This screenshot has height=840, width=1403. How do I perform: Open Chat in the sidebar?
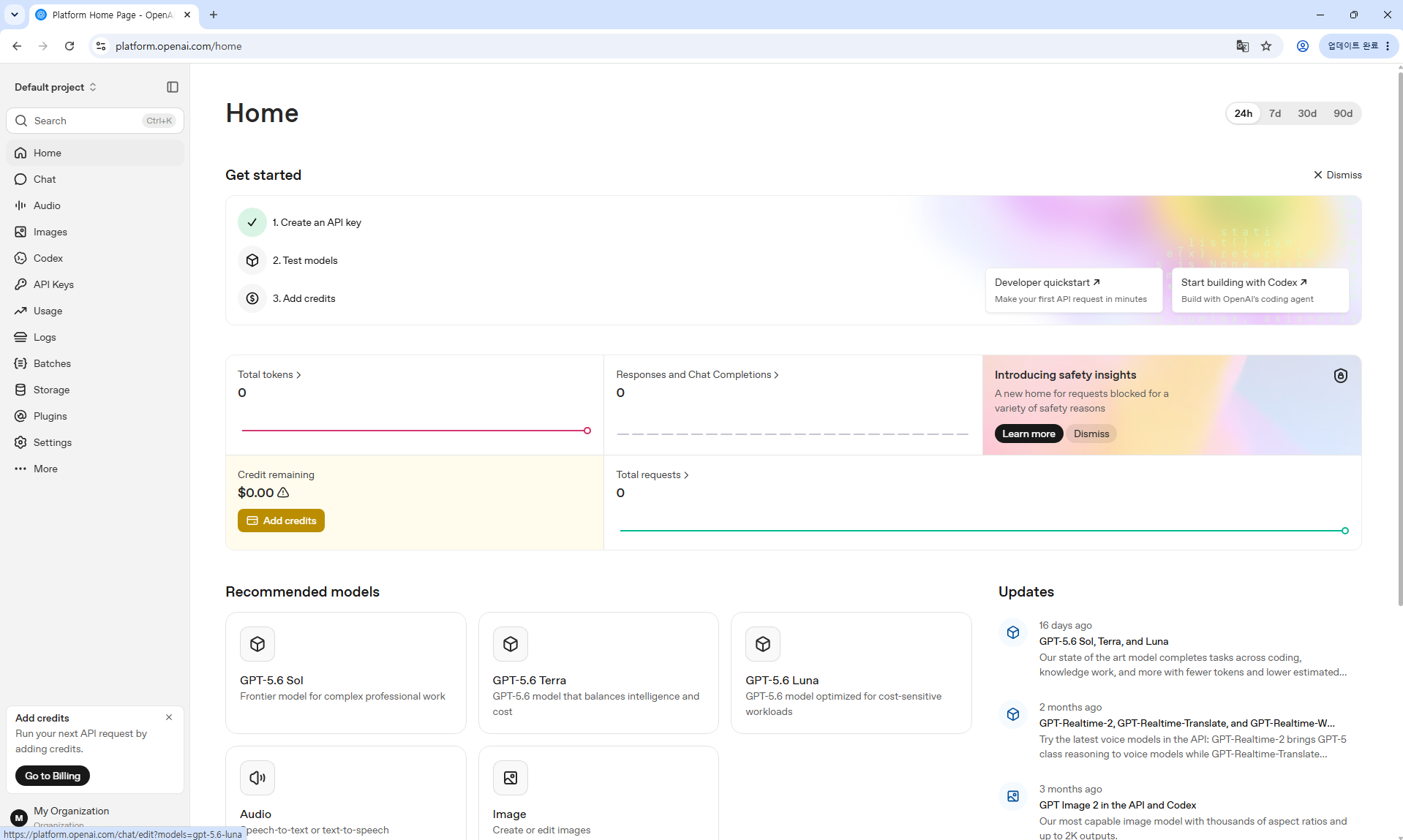pos(95,179)
